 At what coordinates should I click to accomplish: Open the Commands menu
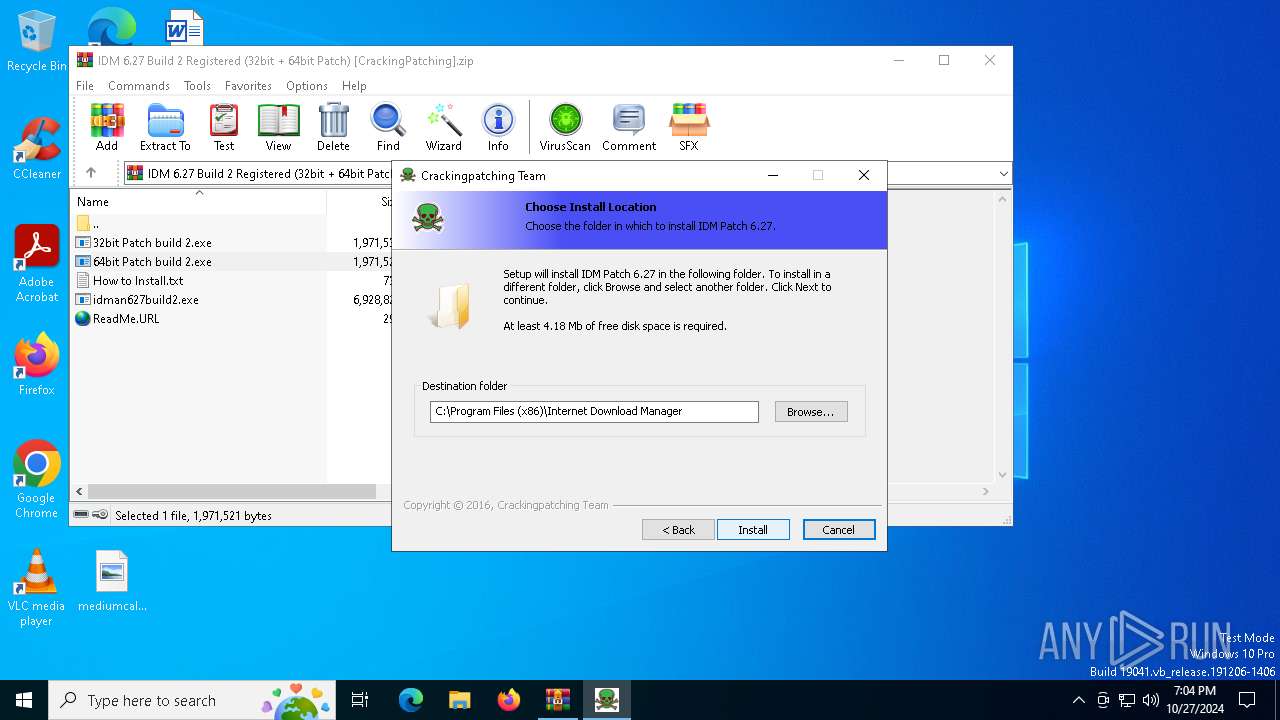click(139, 86)
